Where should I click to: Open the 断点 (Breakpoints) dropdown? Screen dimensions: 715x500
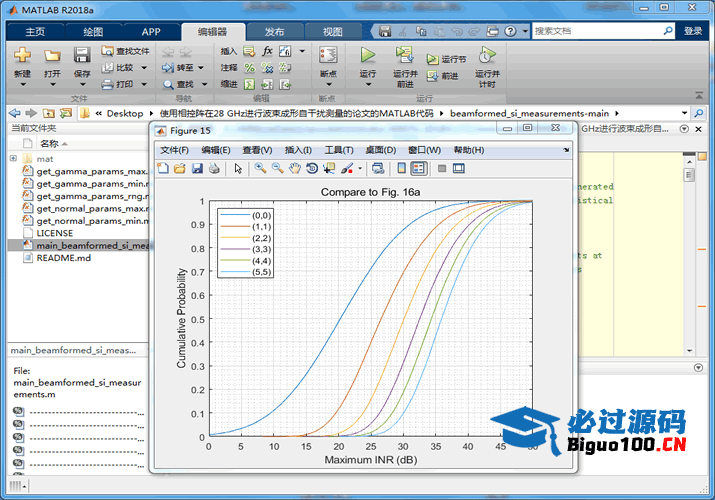point(327,85)
